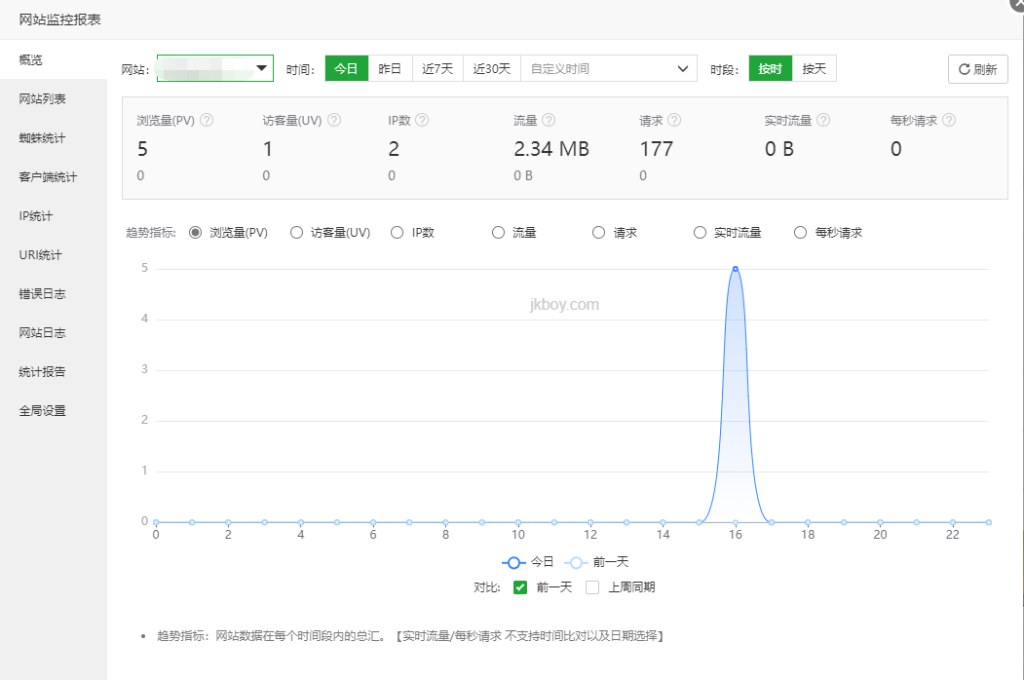Click question mark icon beside 每秒请求
The width and height of the screenshot is (1024, 680).
pos(949,120)
